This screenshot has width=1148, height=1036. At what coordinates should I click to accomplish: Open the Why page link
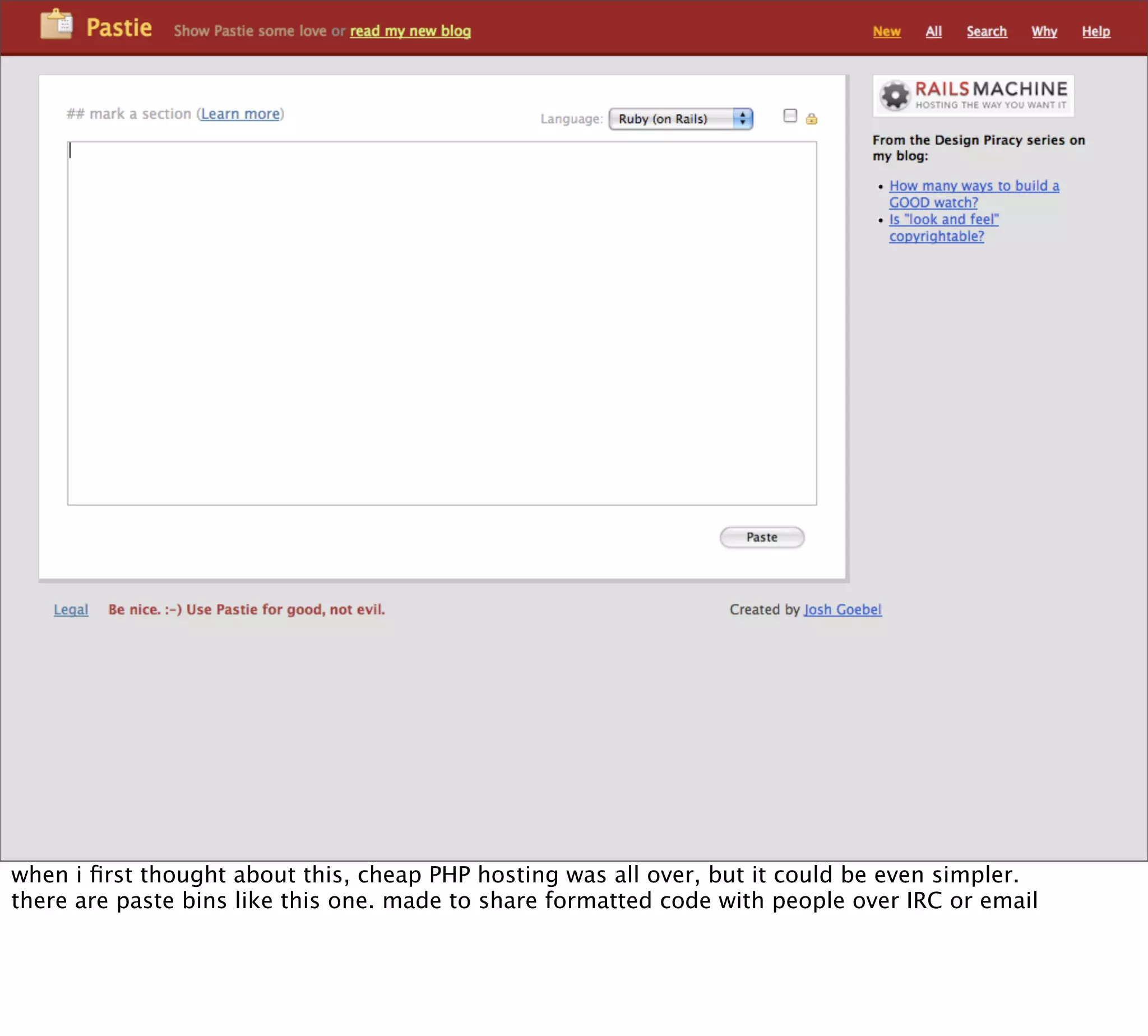point(1044,31)
